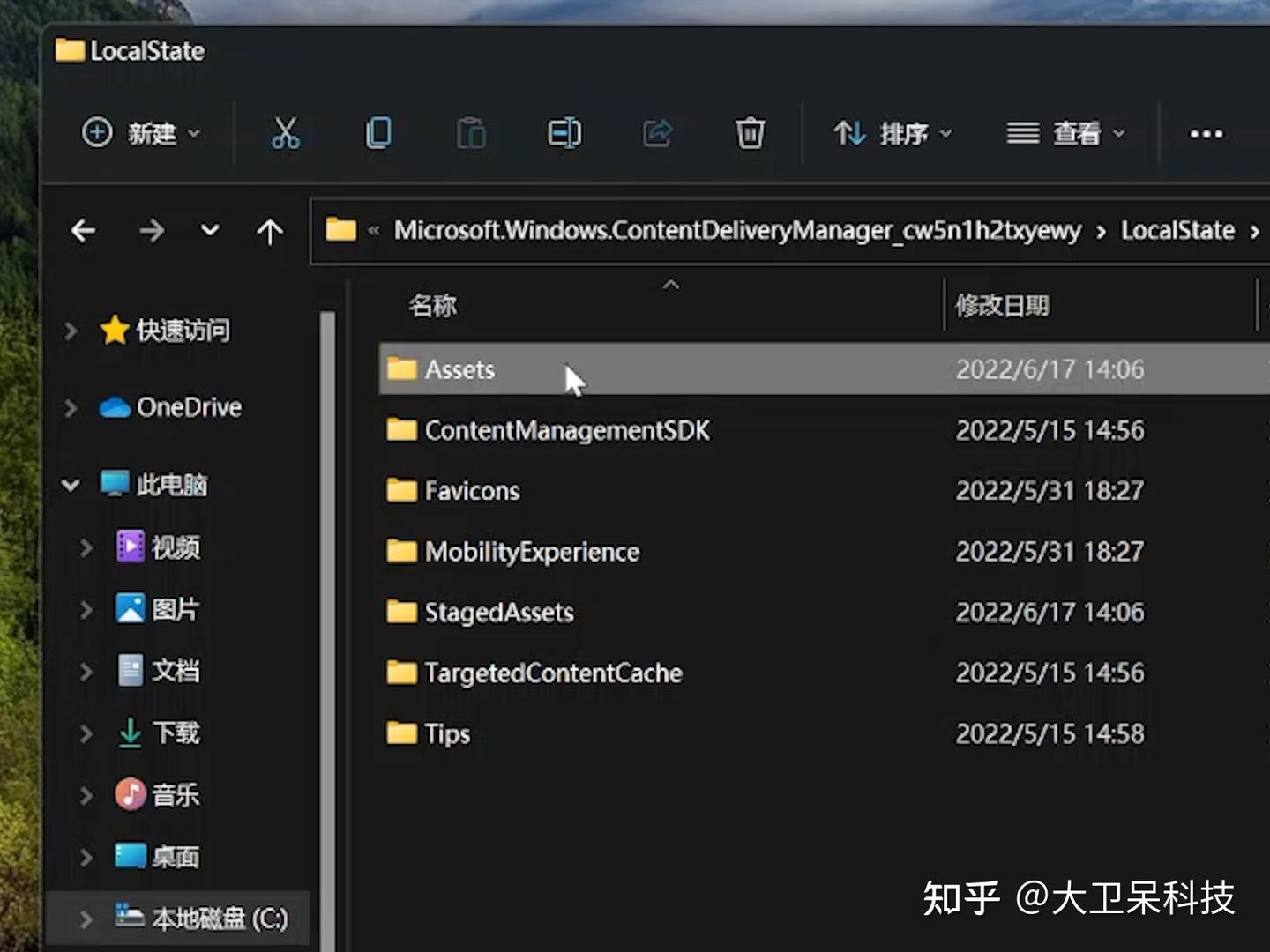Click the 音乐 music icon

coord(131,794)
